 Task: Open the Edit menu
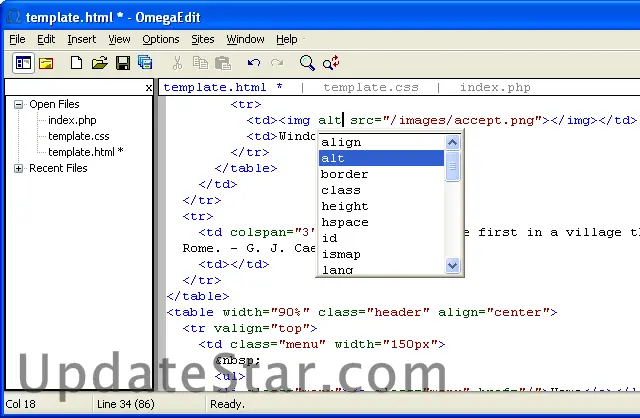tap(46, 40)
